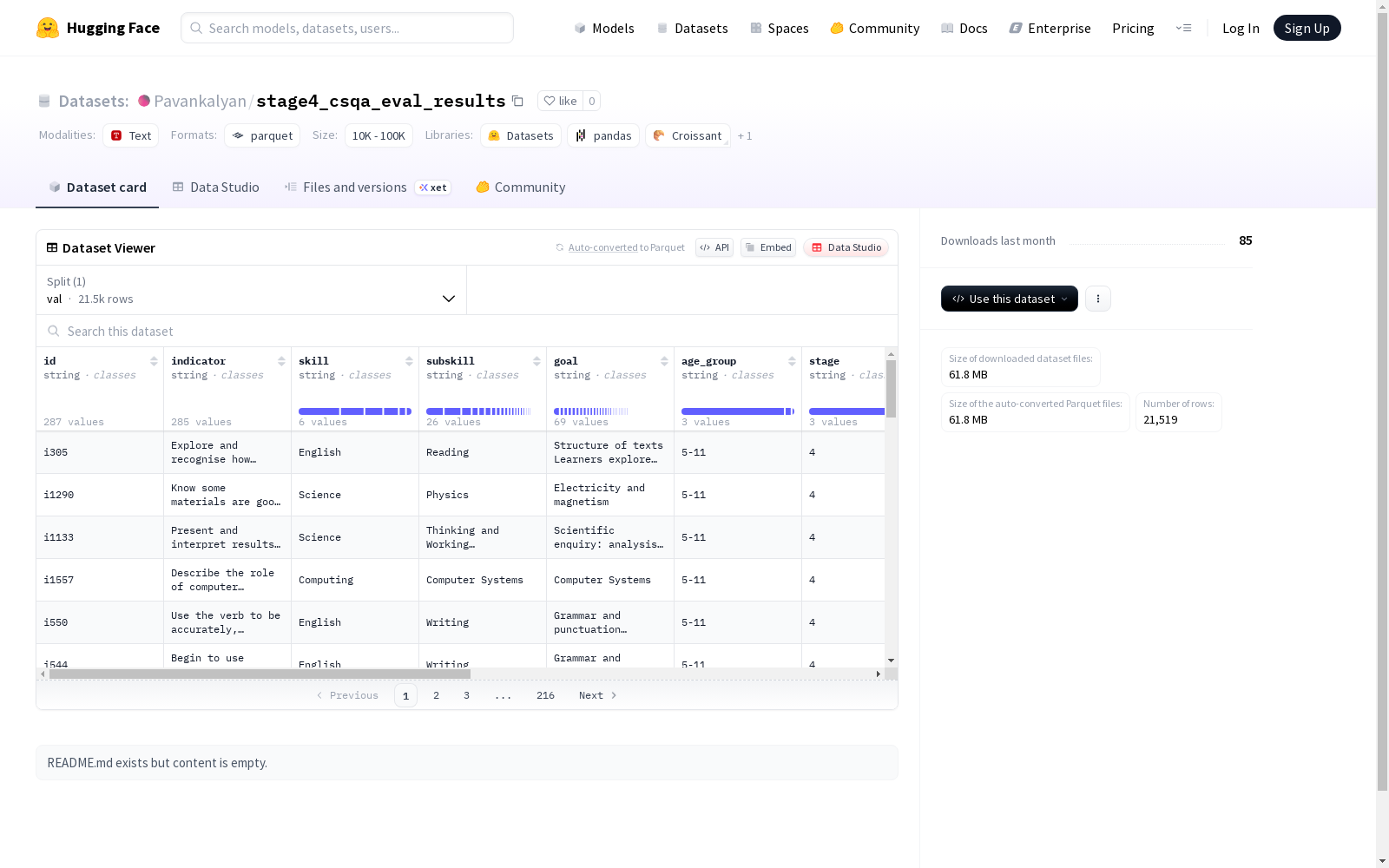Click the Datasets stack icon beside title
This screenshot has width=1389, height=868.
44,101
